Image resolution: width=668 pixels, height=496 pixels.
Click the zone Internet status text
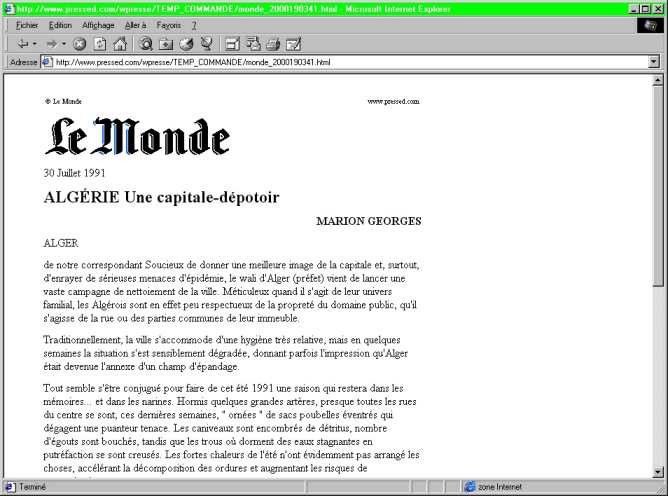tap(500, 487)
